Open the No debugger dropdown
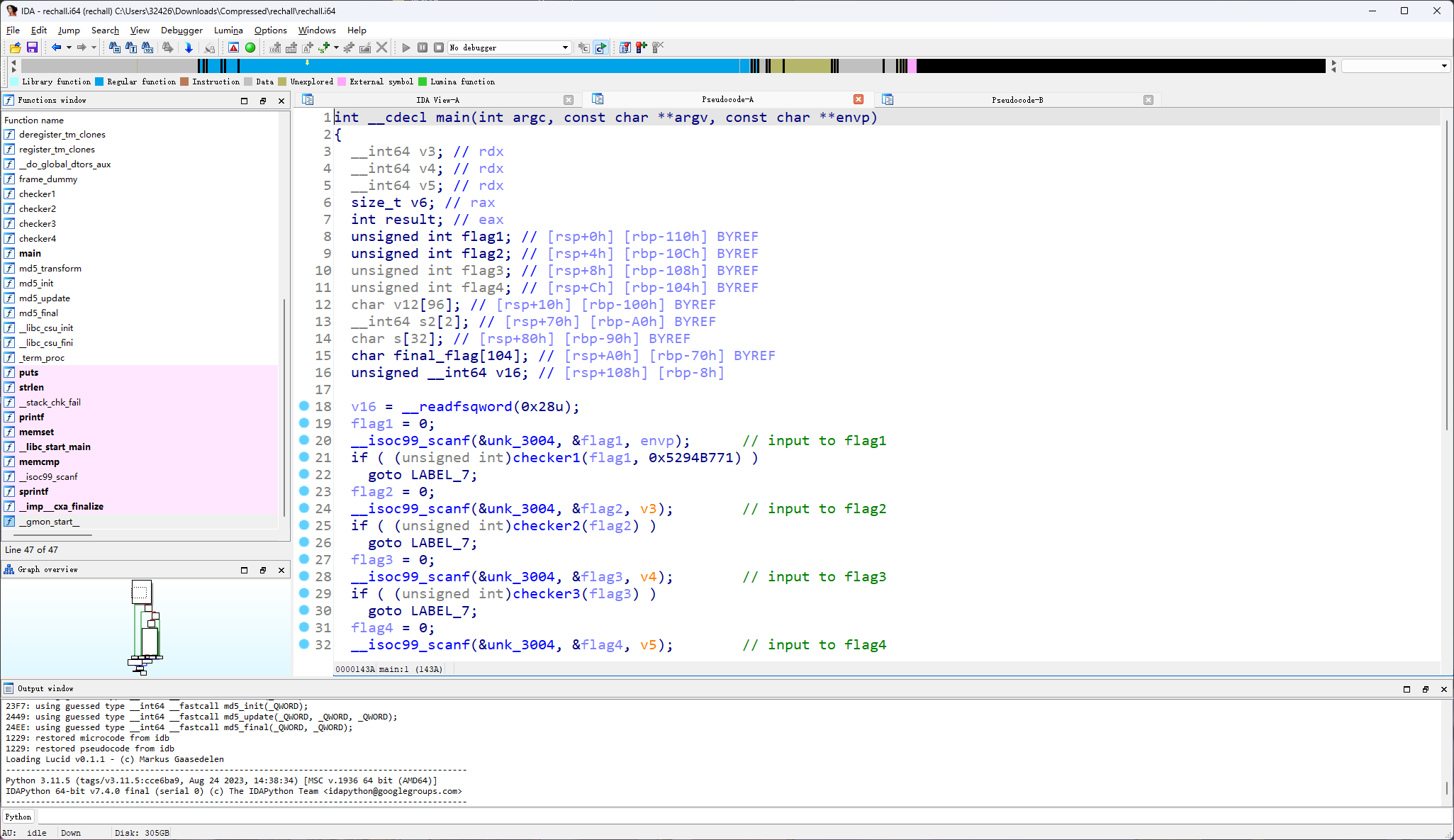Viewport: 1454px width, 840px height. tap(565, 47)
